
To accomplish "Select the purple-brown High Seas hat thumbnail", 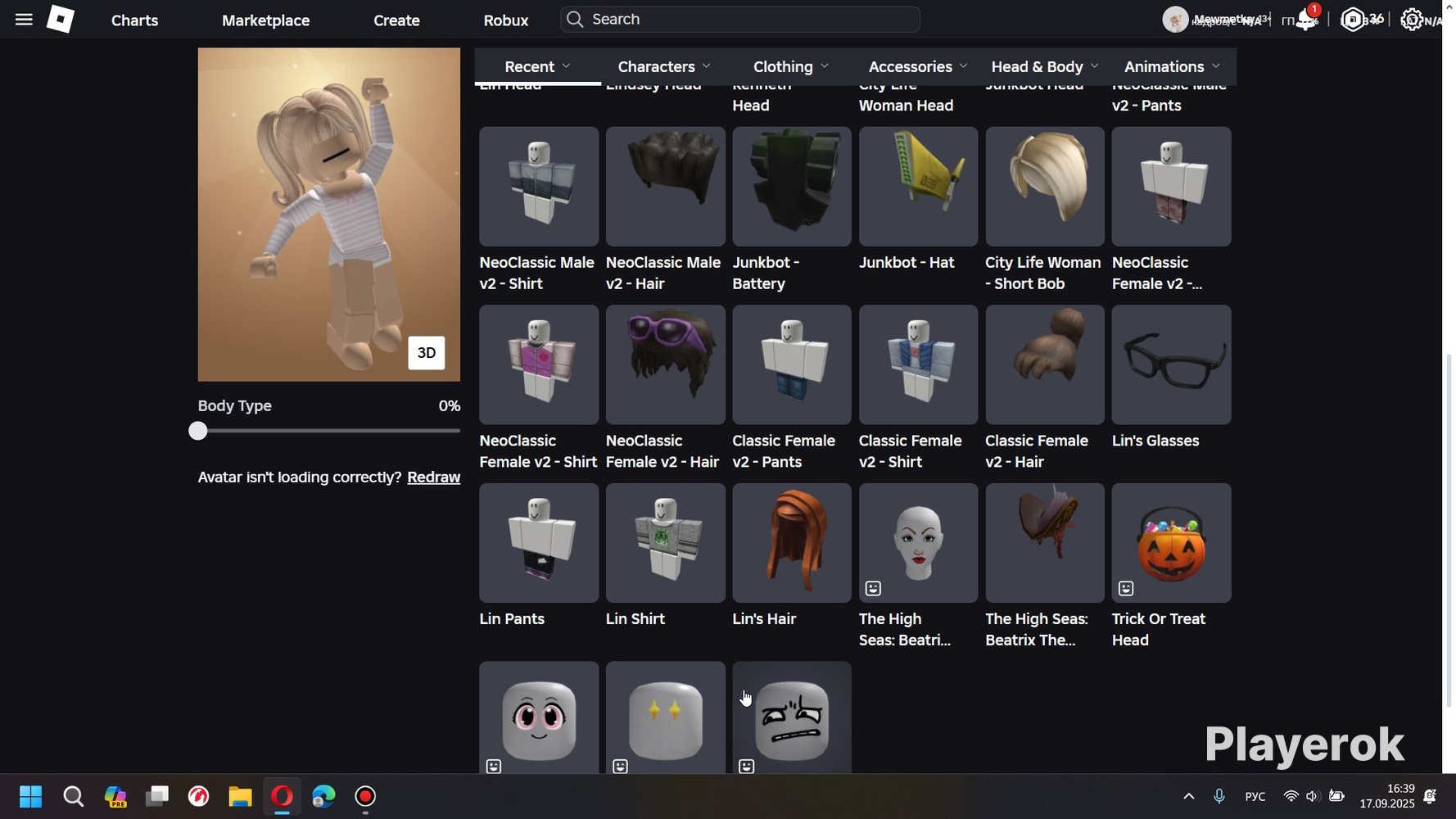I will (x=1045, y=543).
